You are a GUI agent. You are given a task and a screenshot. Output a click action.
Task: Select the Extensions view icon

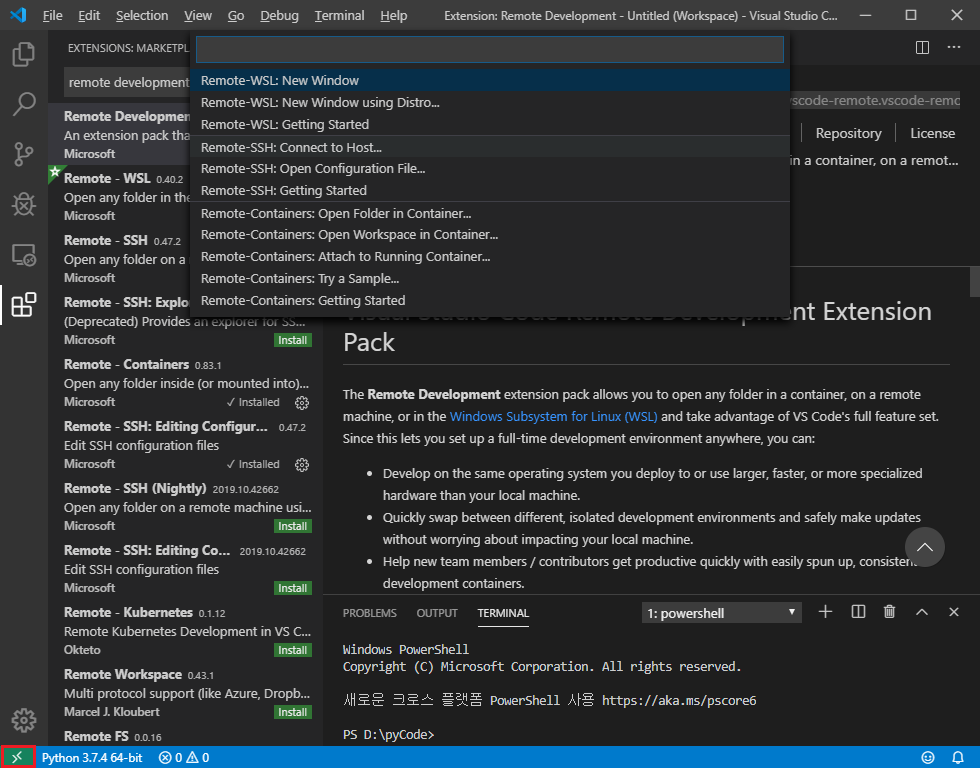pyautogui.click(x=24, y=305)
